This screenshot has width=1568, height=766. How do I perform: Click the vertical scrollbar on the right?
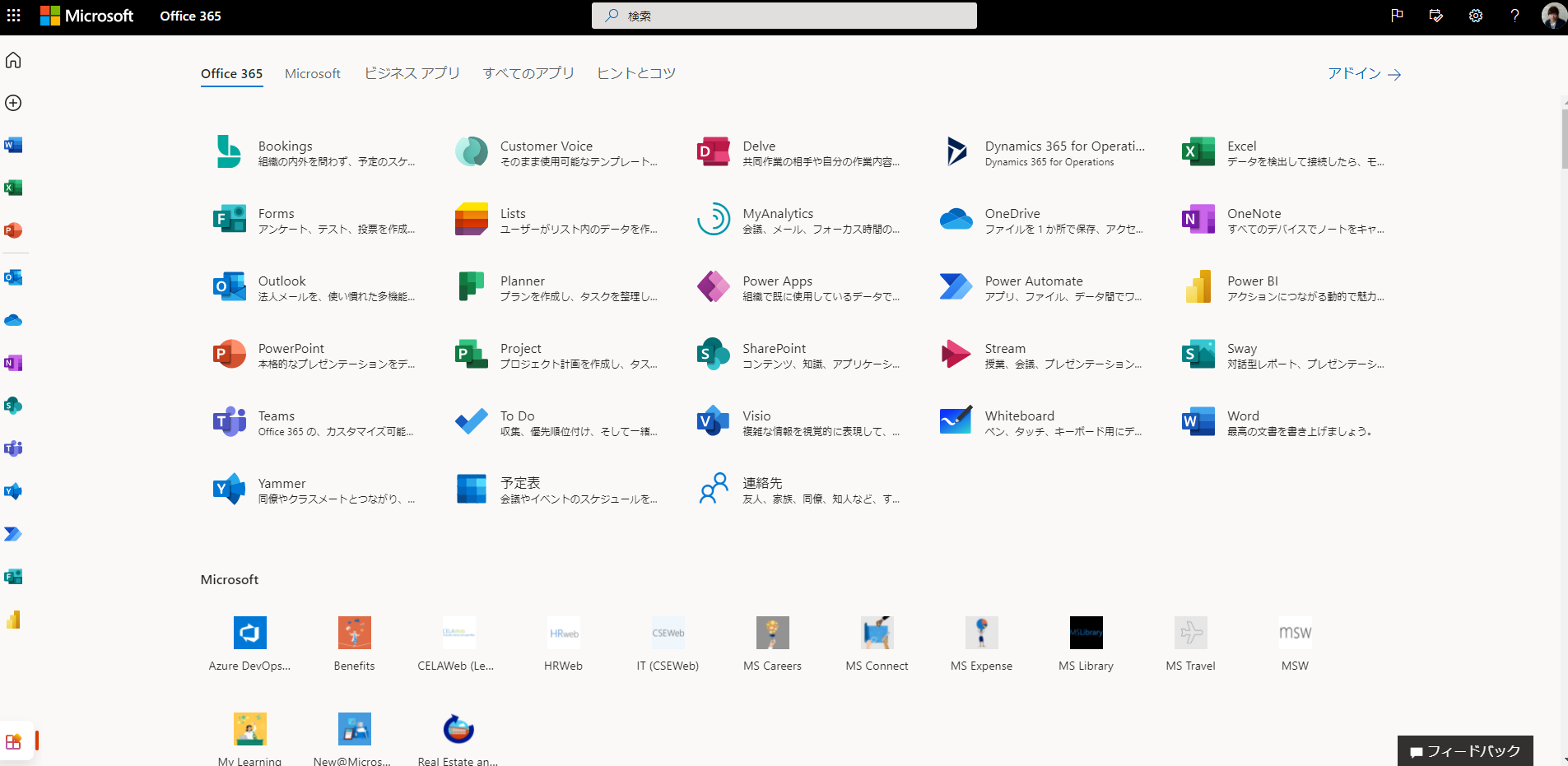click(1564, 140)
